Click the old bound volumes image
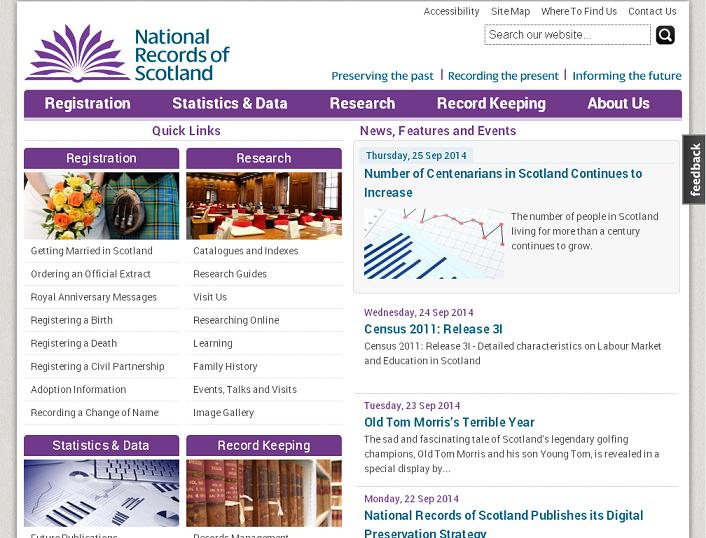706x538 pixels. pyautogui.click(x=264, y=493)
